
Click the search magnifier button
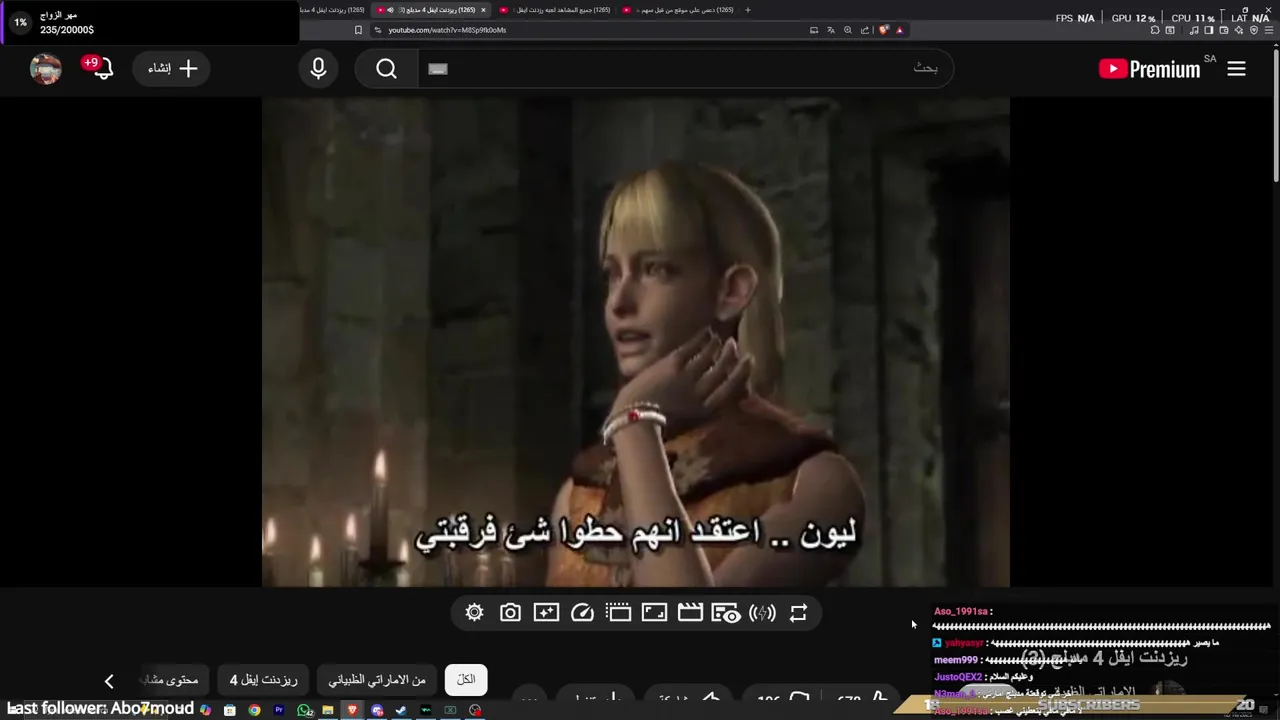tap(387, 69)
